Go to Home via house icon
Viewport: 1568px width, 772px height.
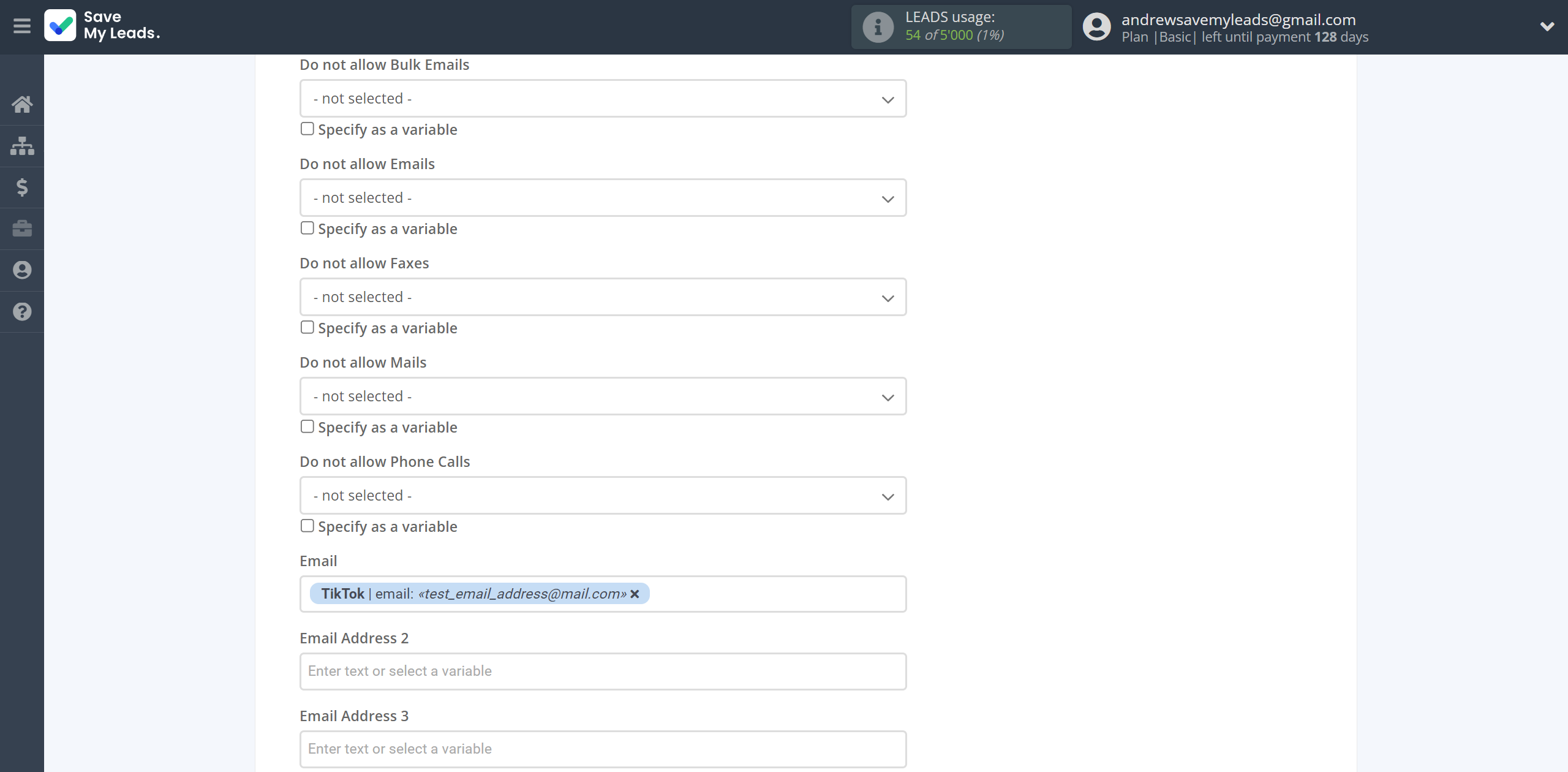pos(22,105)
